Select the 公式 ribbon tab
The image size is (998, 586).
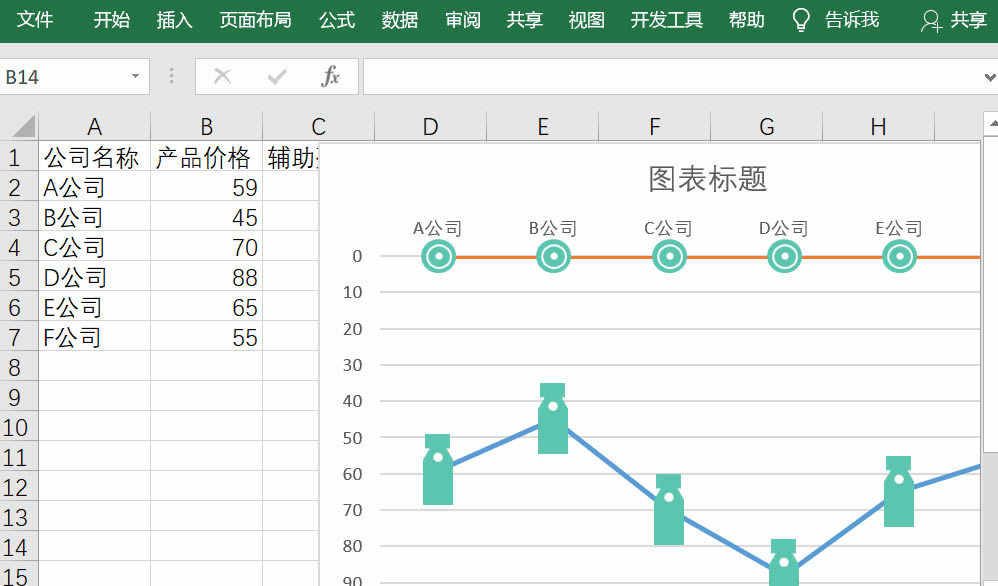click(336, 19)
